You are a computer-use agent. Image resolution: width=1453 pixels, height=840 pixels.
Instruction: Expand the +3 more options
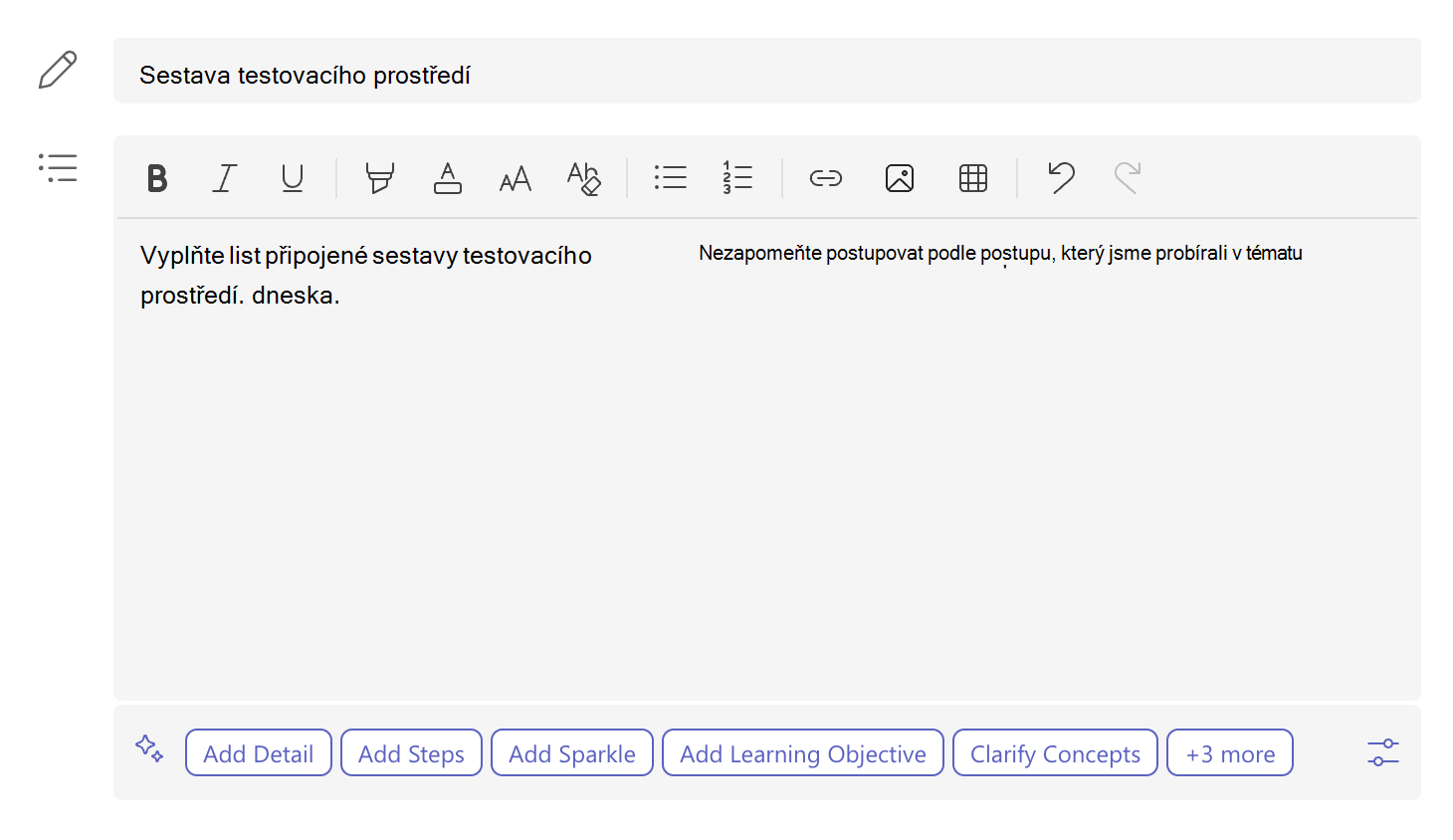tap(1230, 753)
